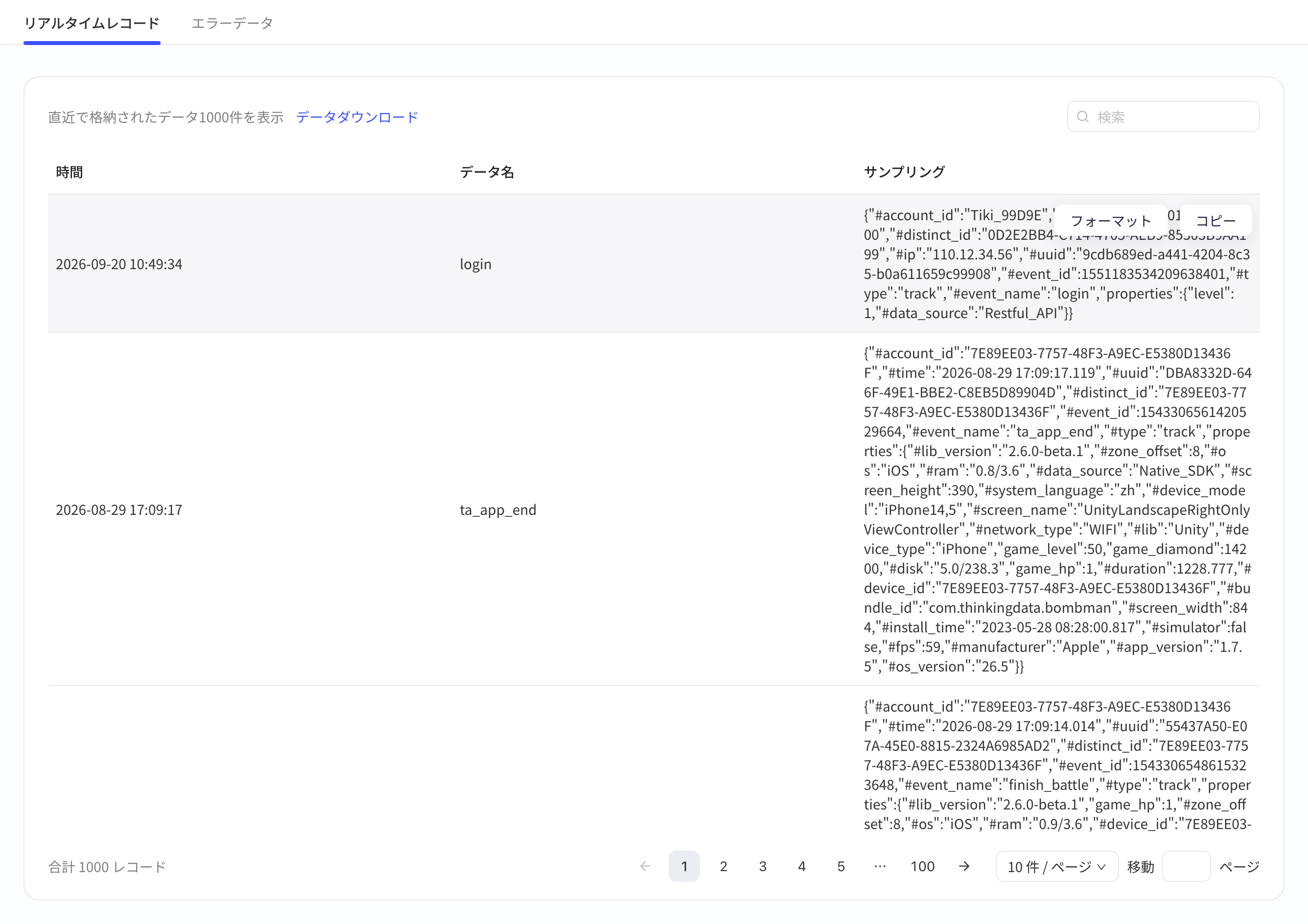Image resolution: width=1308 pixels, height=924 pixels.
Task: Click the page jump input box
Action: (1186, 866)
